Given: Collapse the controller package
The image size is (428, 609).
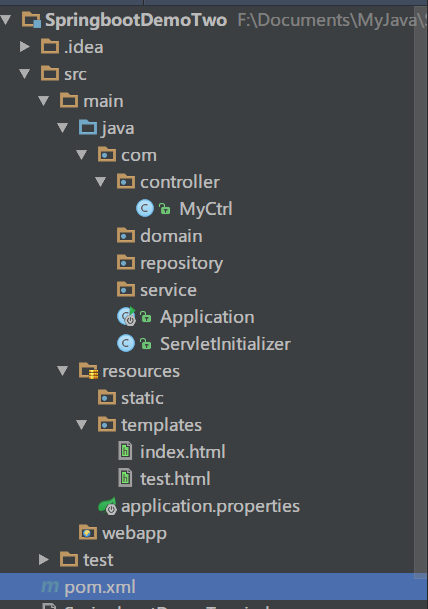Looking at the screenshot, I should pyautogui.click(x=101, y=181).
